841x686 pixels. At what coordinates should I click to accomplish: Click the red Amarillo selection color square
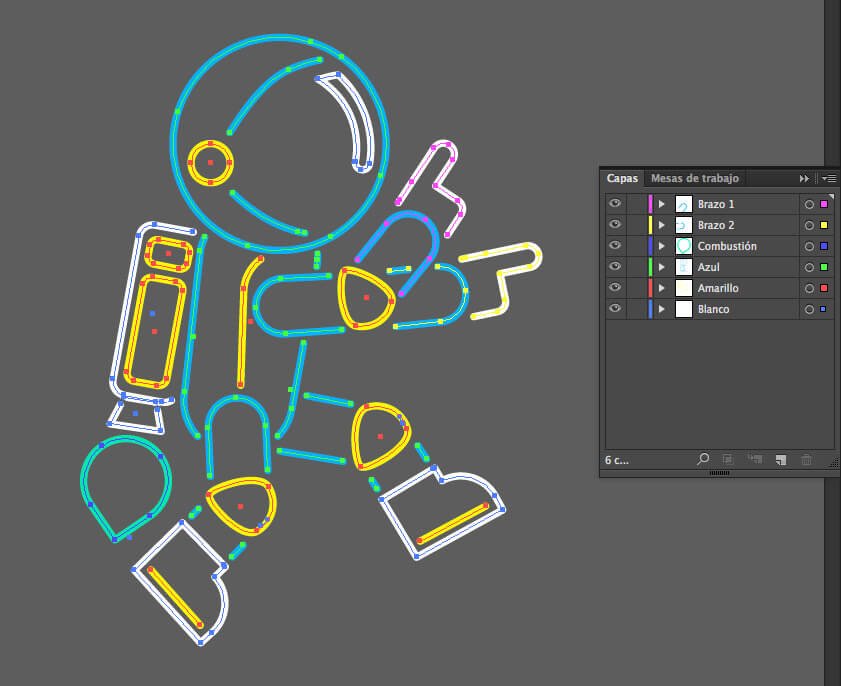(x=823, y=288)
